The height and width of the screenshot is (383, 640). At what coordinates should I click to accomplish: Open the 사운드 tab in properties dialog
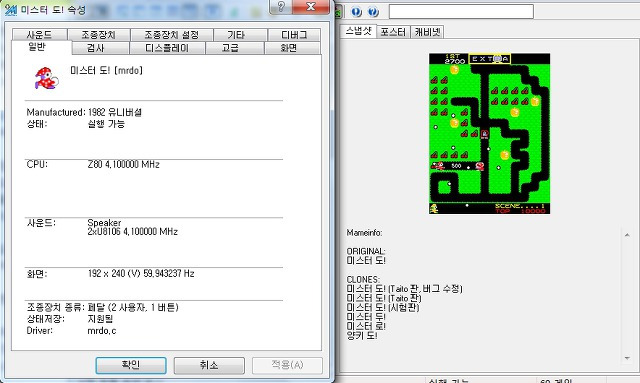pyautogui.click(x=40, y=35)
